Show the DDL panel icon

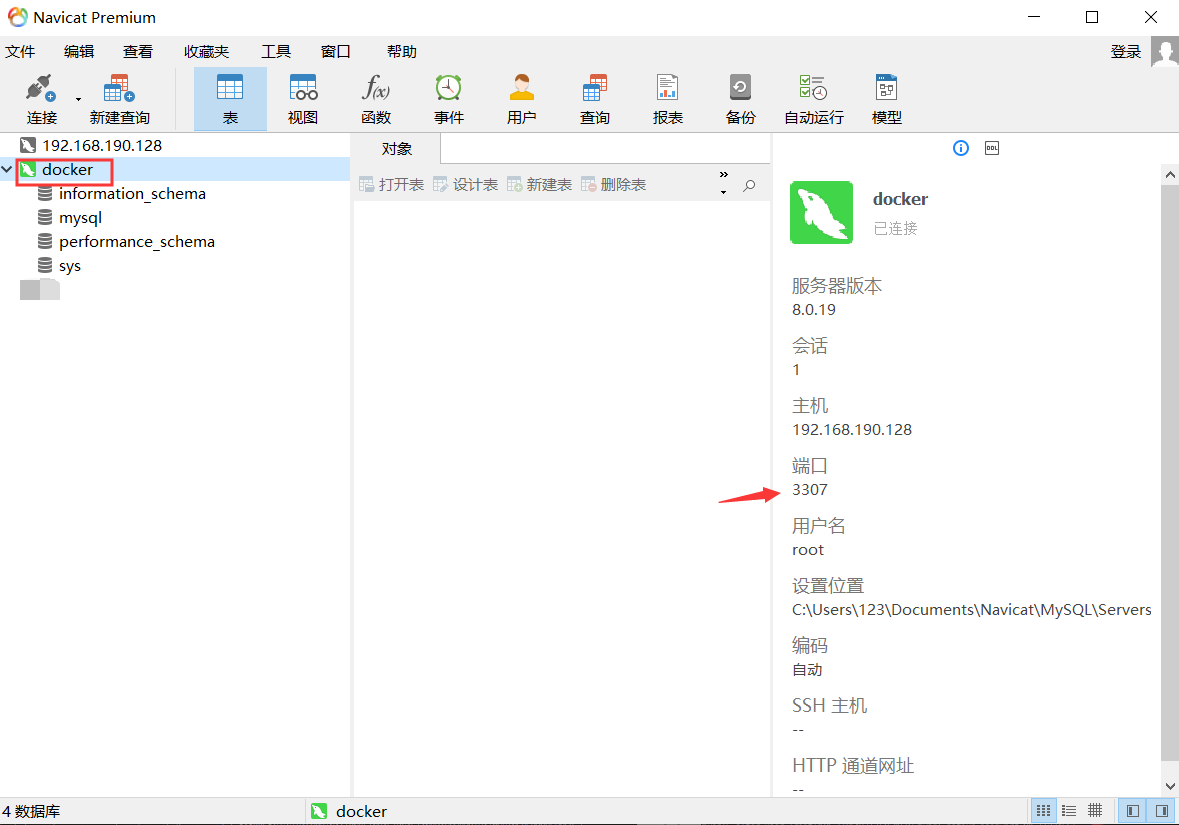(992, 148)
